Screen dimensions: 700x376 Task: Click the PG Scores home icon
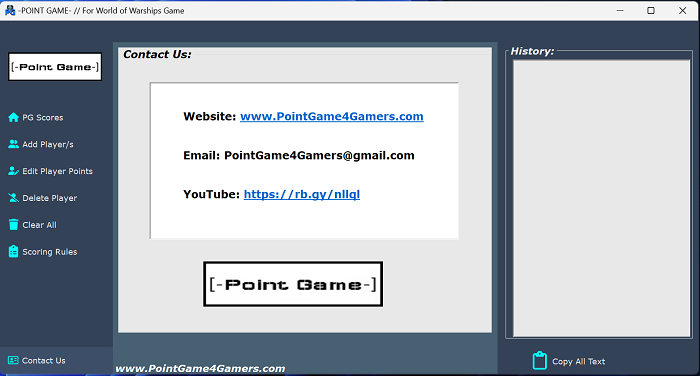(x=13, y=117)
